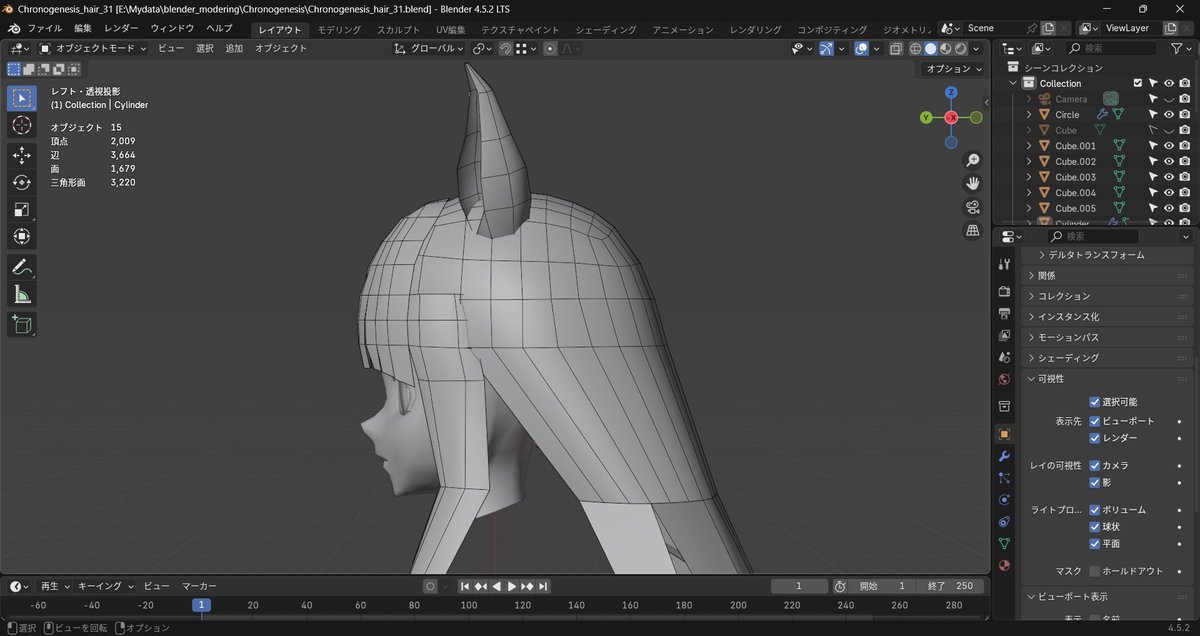
Task: Switch to the シェーディング workspace tab
Action: click(607, 30)
